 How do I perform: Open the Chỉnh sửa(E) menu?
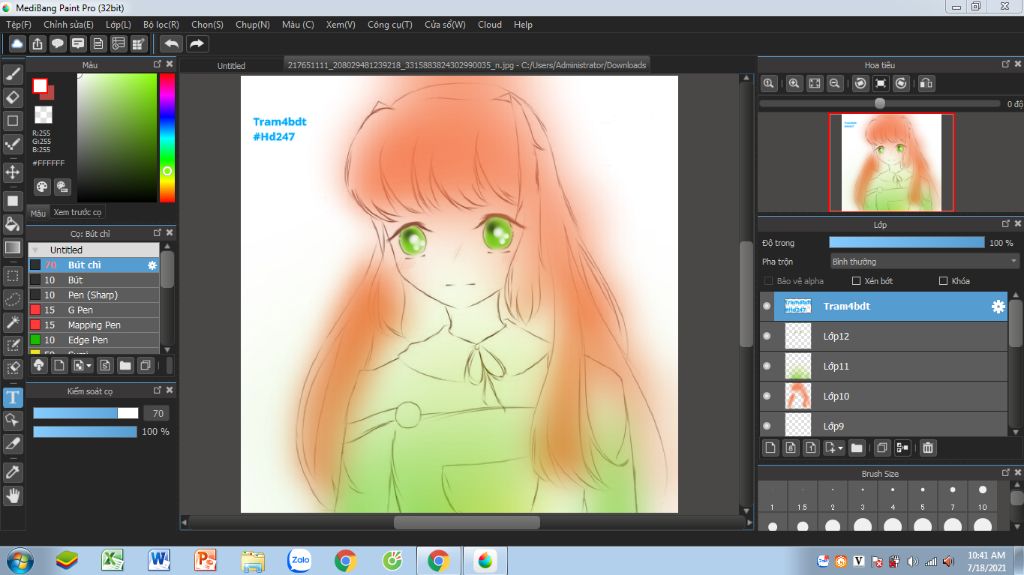[x=69, y=25]
